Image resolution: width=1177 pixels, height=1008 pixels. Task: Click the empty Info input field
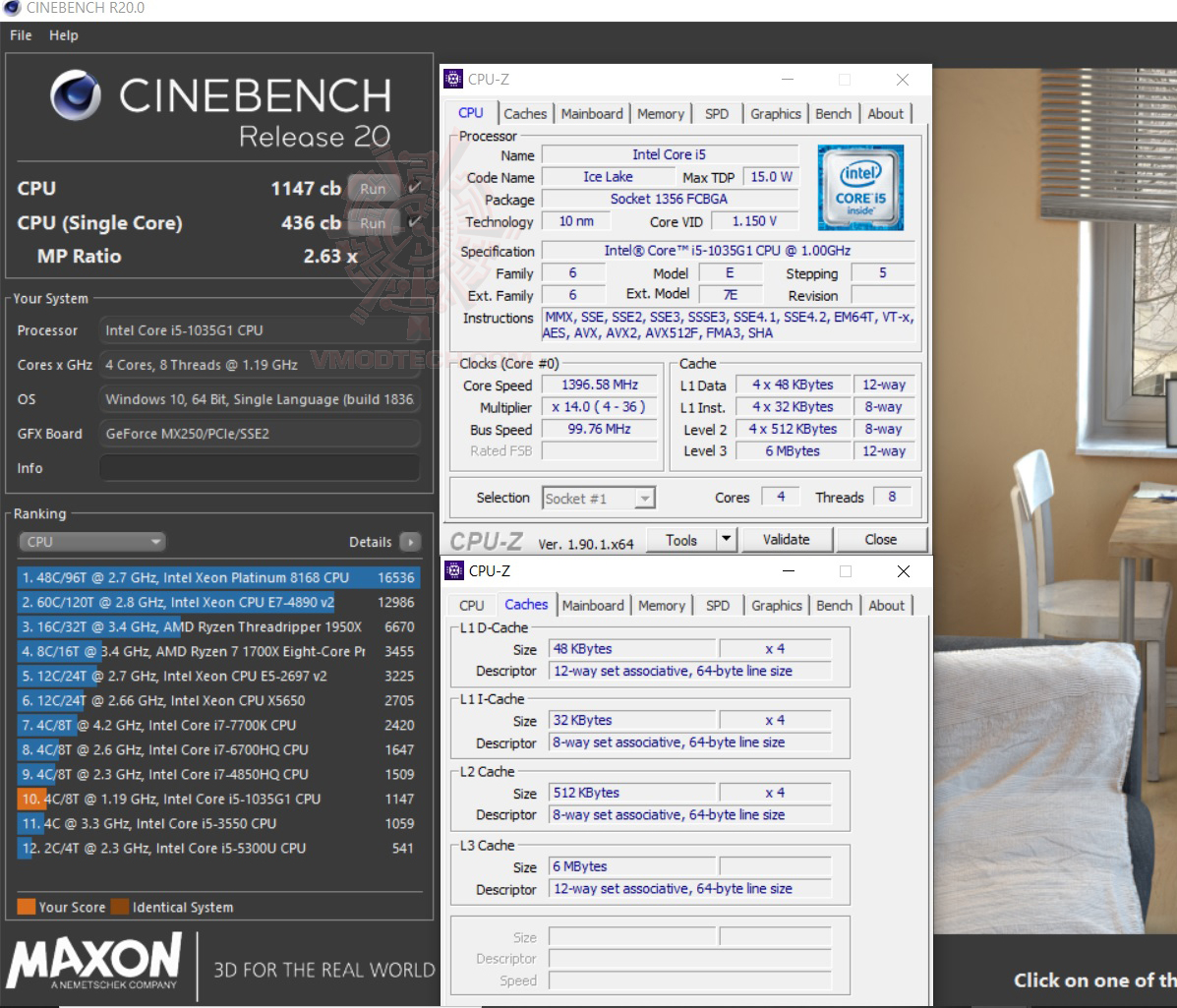259,467
